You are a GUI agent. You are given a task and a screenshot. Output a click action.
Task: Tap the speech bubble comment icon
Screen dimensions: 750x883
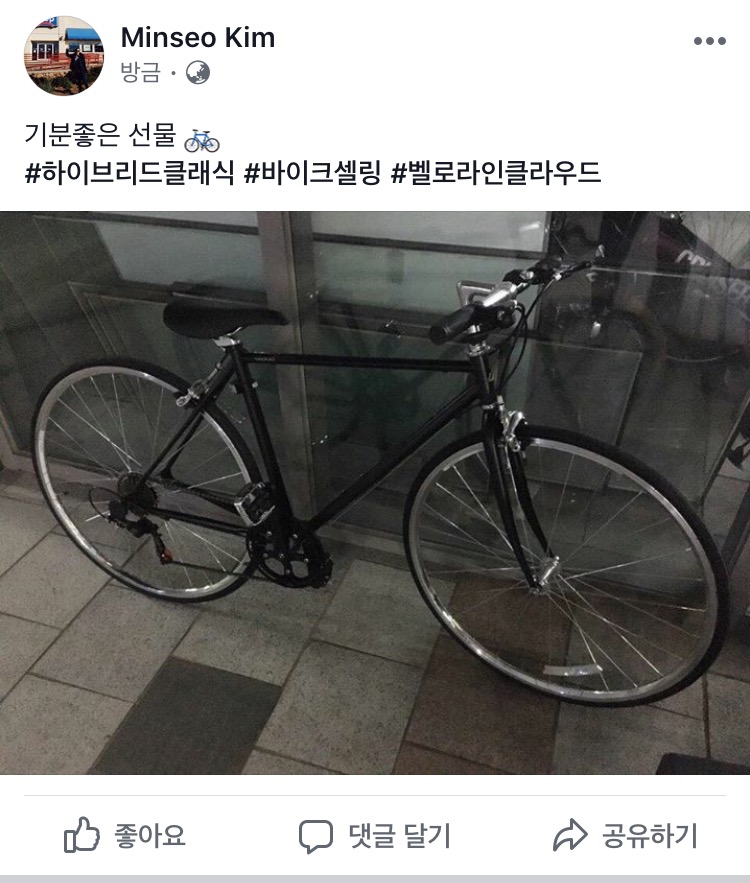tap(315, 836)
